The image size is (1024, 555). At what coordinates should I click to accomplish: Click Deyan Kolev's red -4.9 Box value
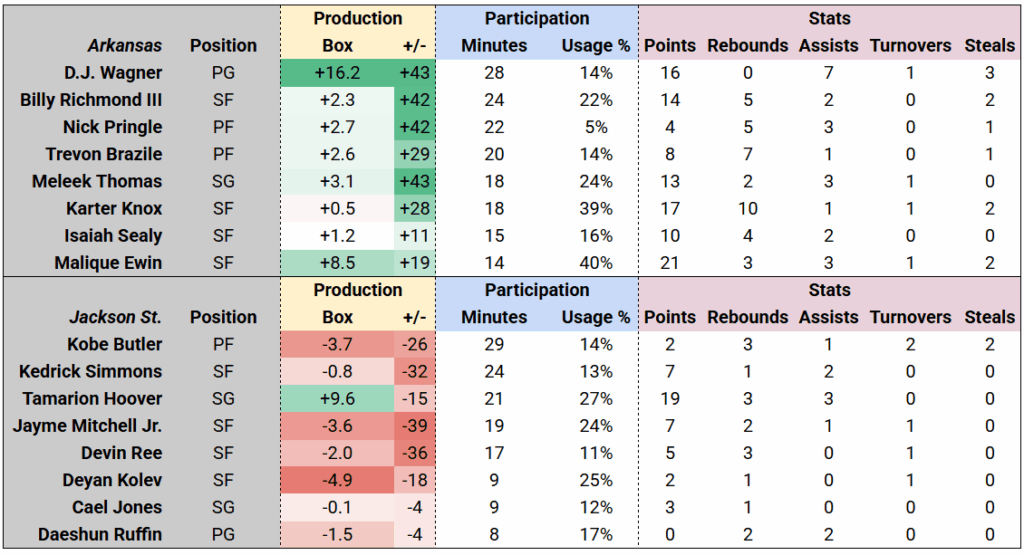(337, 480)
